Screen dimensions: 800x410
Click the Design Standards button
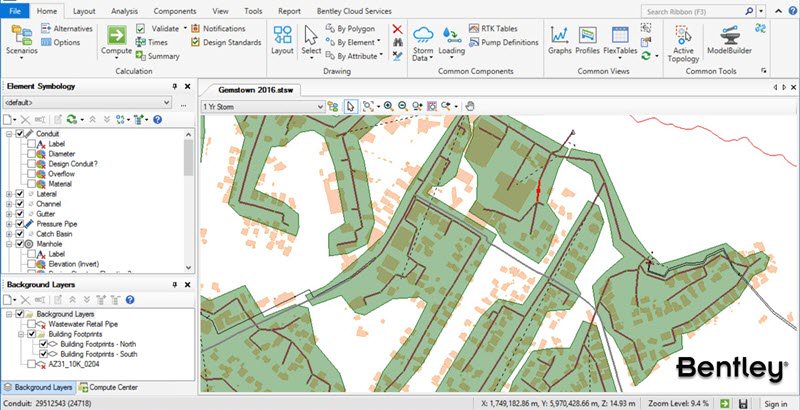(226, 42)
